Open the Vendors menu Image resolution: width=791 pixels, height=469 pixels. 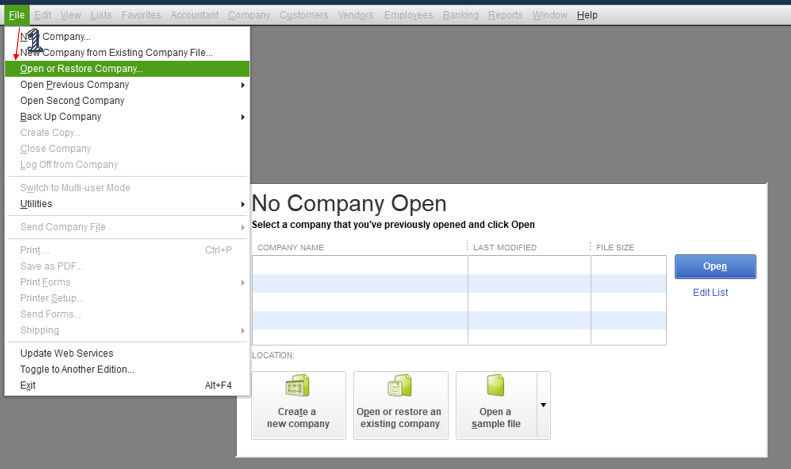pyautogui.click(x=356, y=15)
